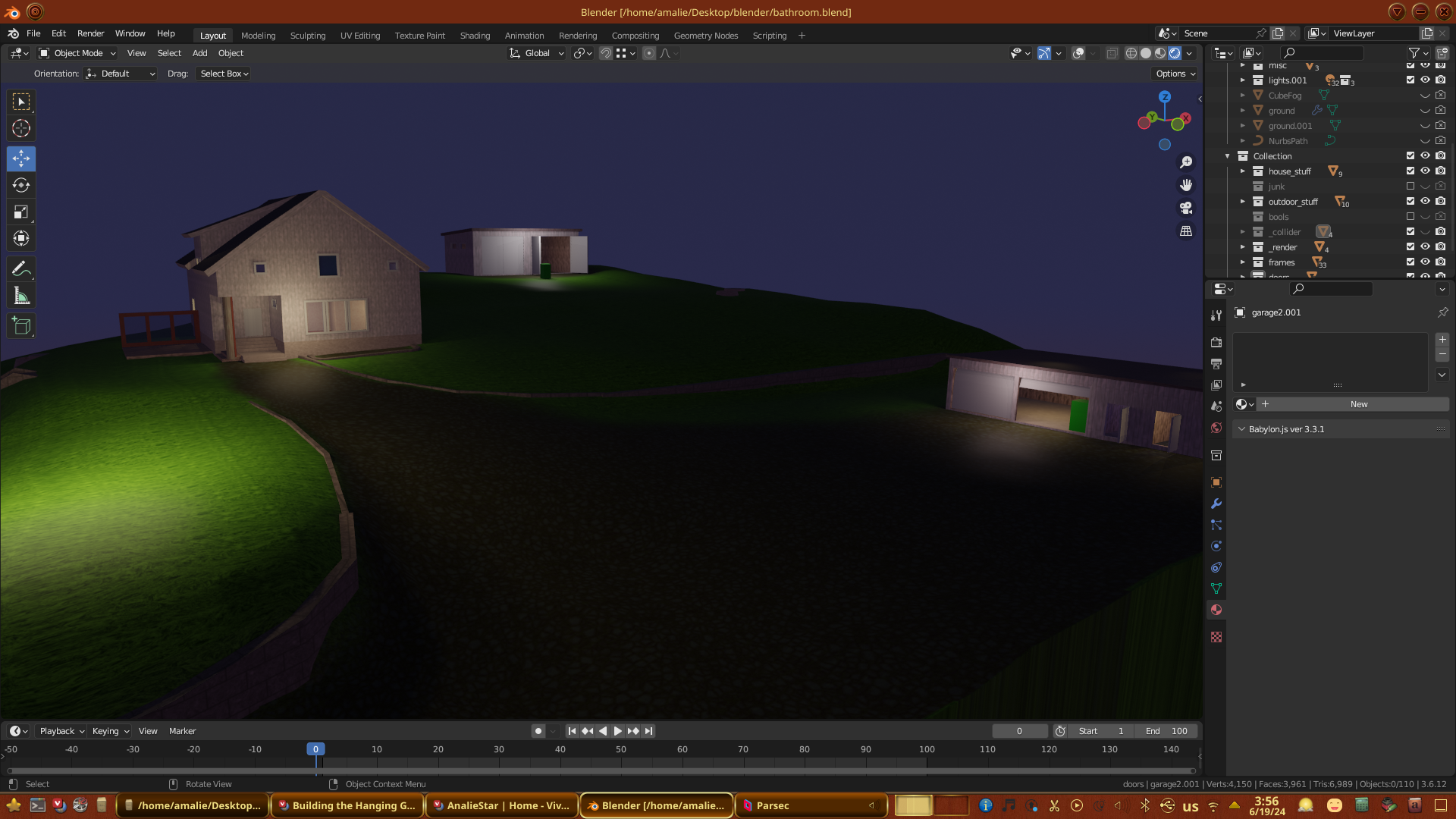
Task: Pick the Measure tool
Action: (21, 296)
